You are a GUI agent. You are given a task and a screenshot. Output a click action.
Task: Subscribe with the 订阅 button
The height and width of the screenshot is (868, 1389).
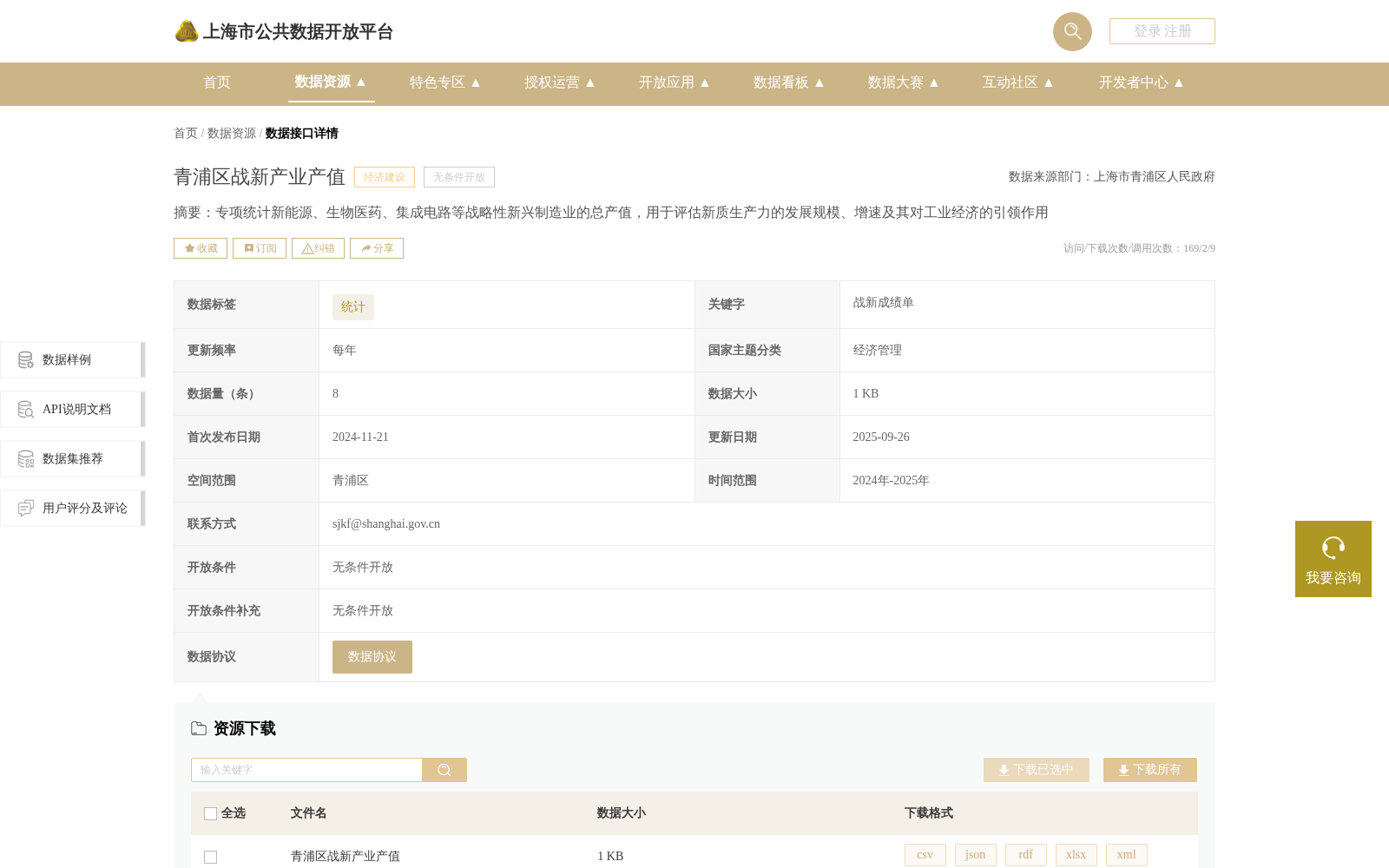point(260,248)
